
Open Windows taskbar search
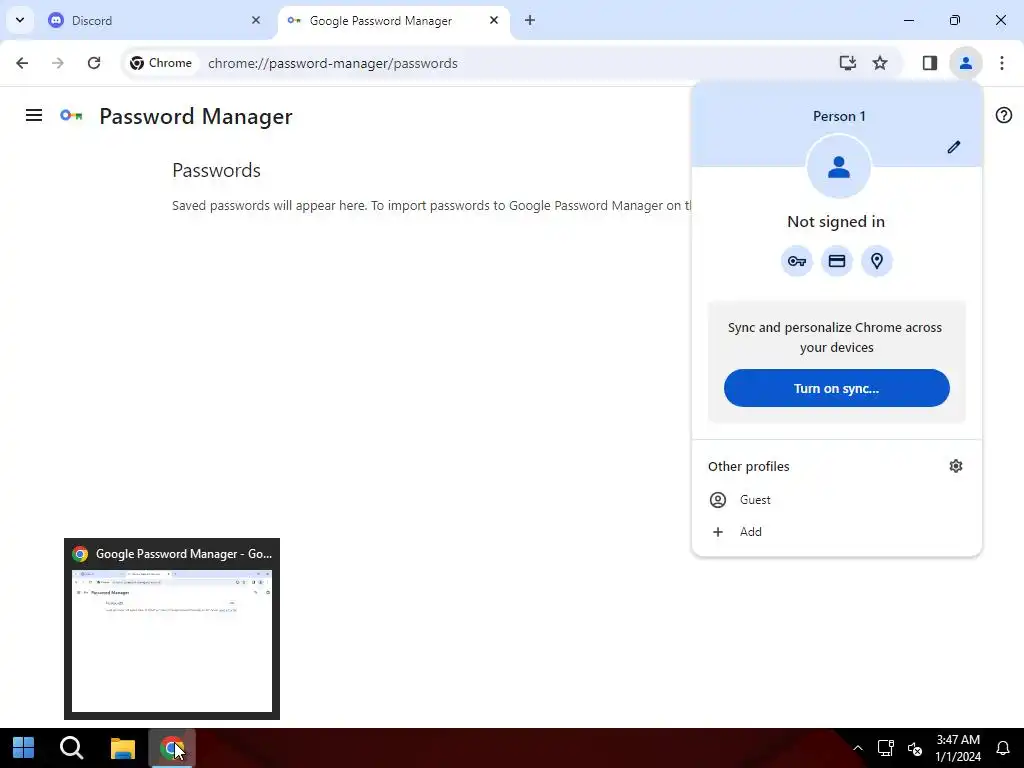[x=71, y=748]
